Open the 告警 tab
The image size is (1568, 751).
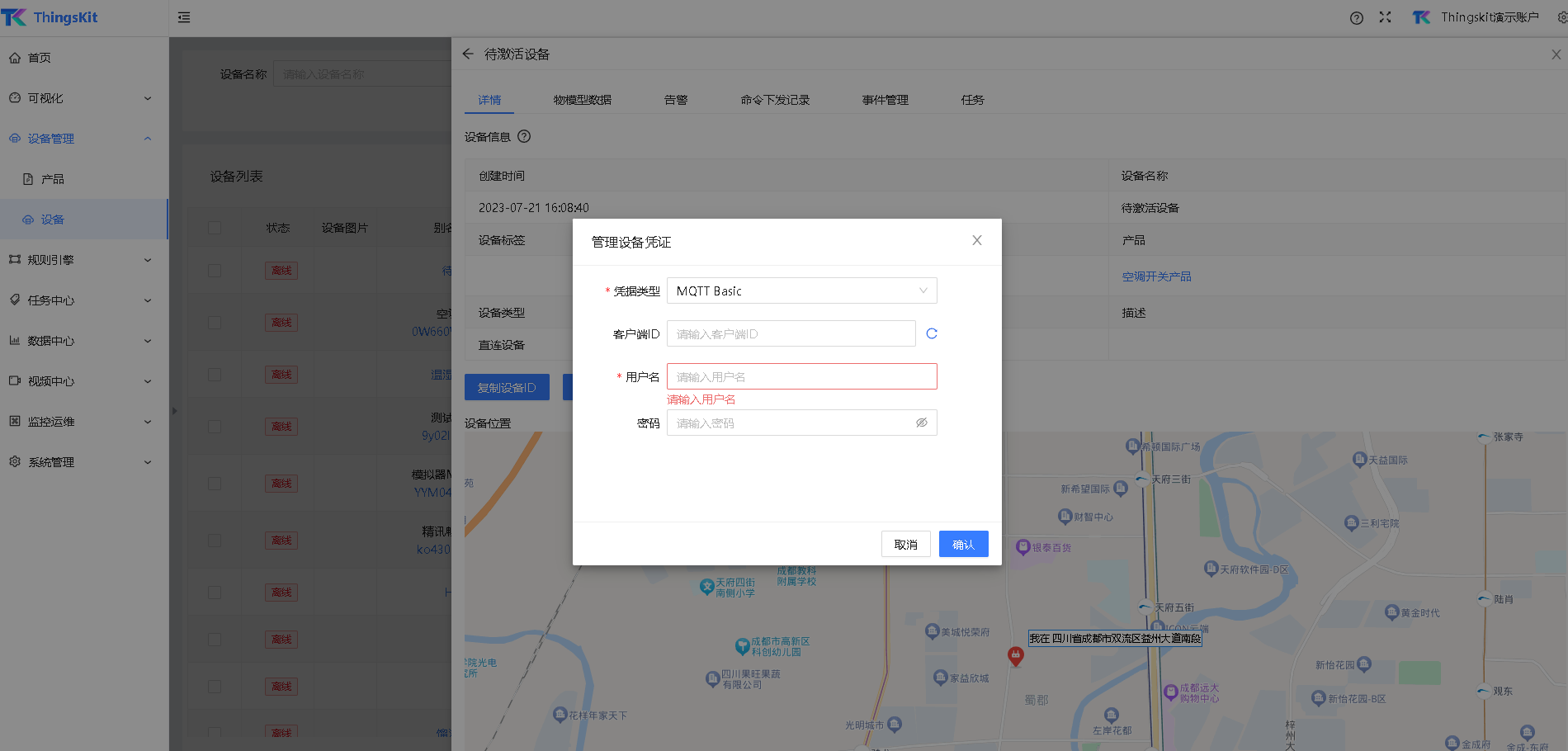coord(675,100)
